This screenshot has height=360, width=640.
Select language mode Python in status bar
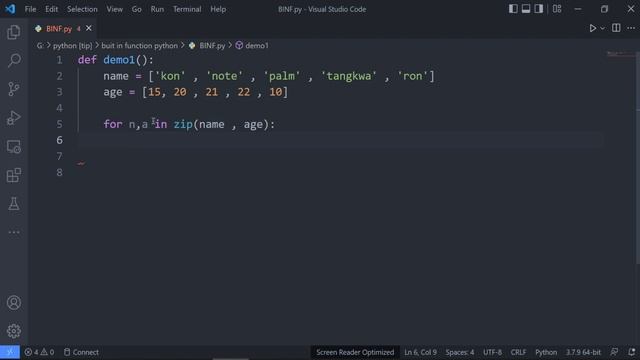(x=546, y=352)
